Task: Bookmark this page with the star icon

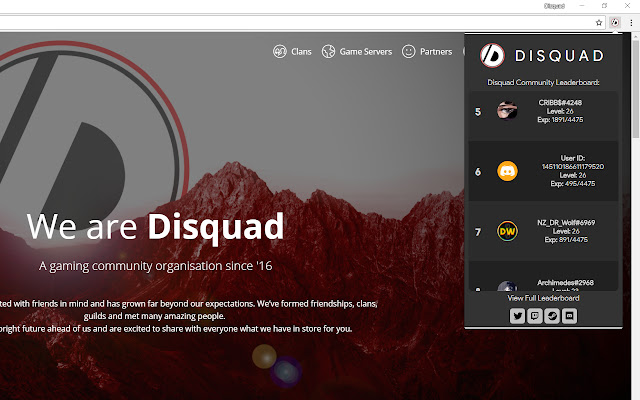Action: (599, 23)
